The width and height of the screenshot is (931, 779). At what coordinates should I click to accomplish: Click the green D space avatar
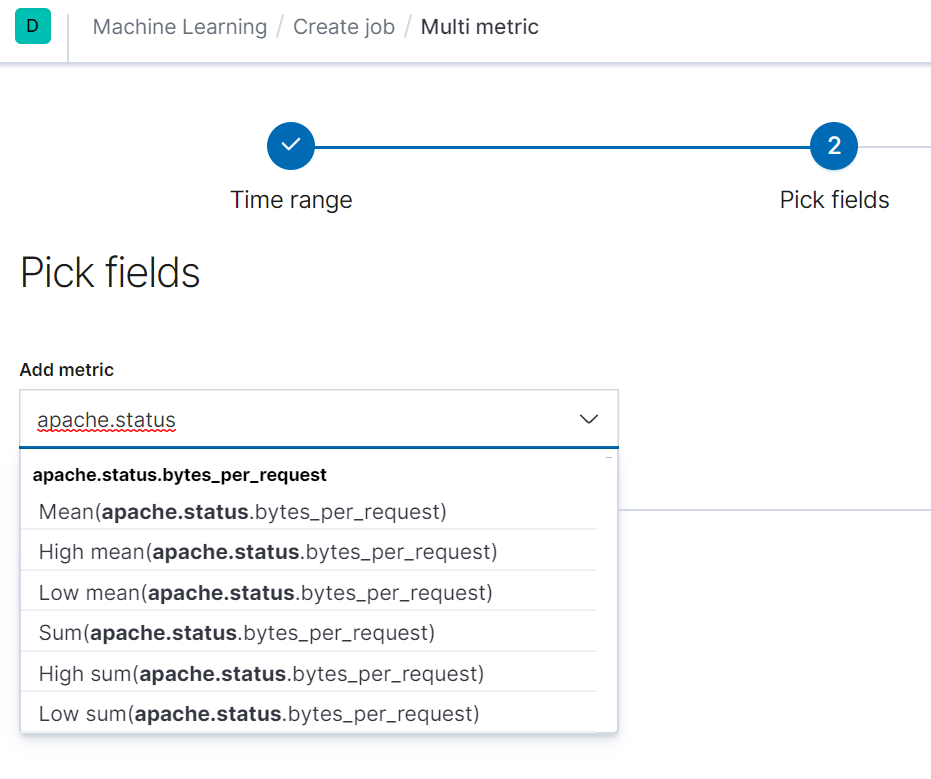33,27
